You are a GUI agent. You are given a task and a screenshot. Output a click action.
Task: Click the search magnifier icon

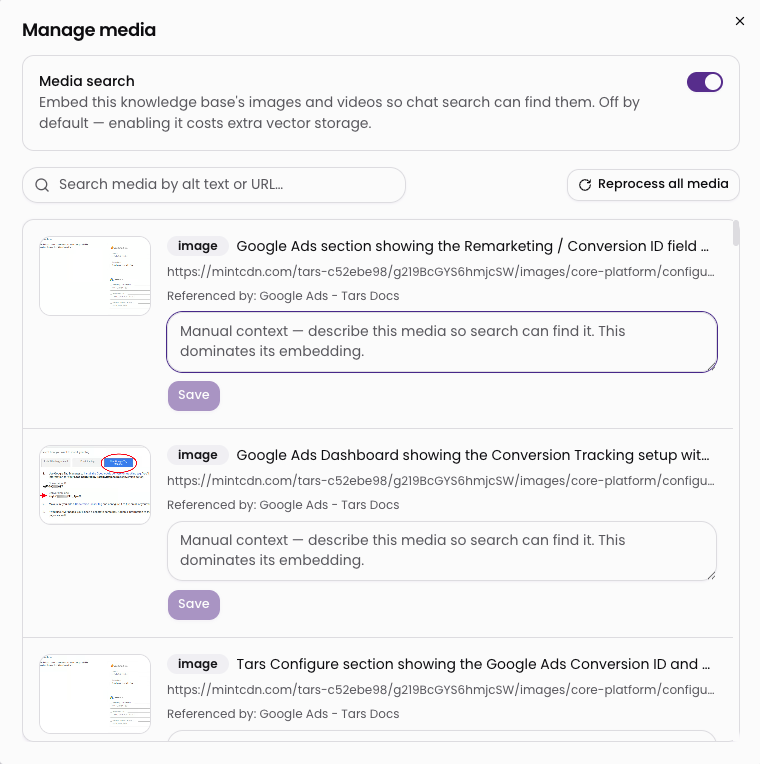pos(42,185)
